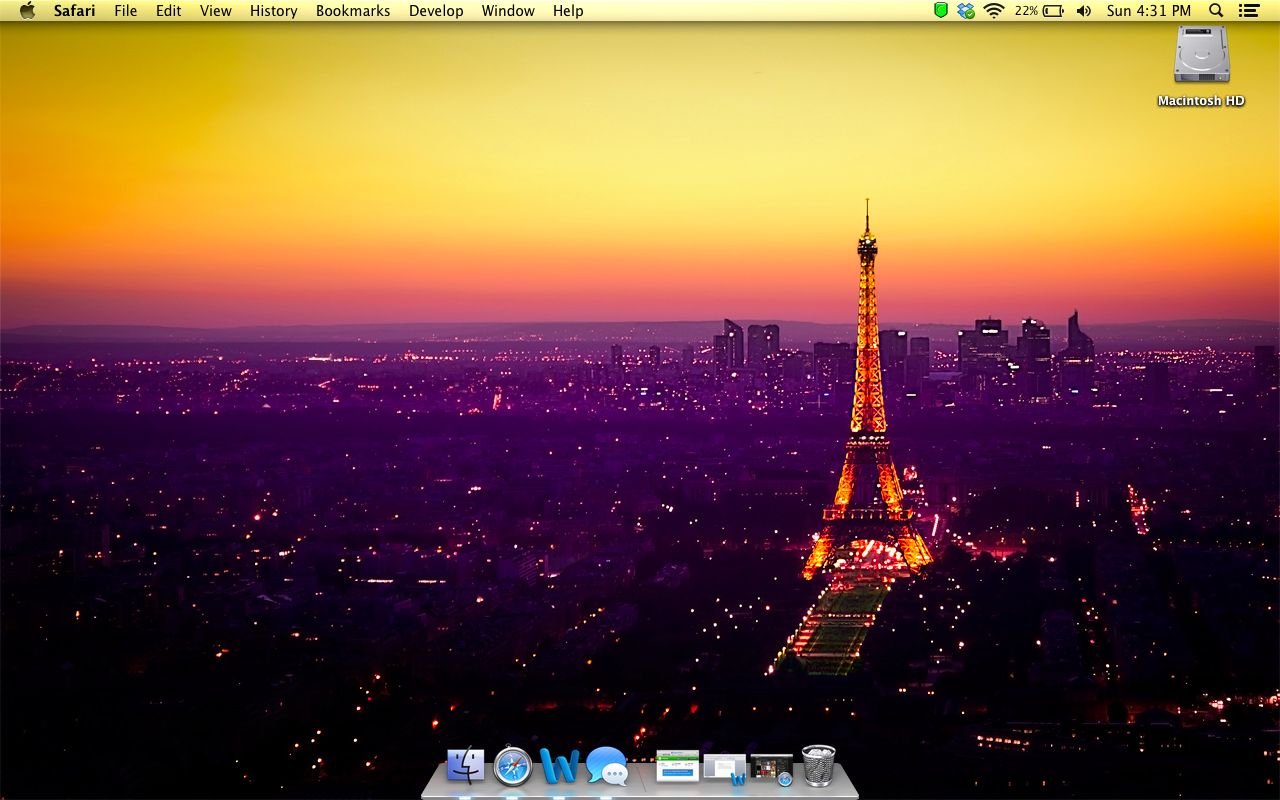Image resolution: width=1280 pixels, height=800 pixels.
Task: Click the date and time clock
Action: click(1149, 11)
